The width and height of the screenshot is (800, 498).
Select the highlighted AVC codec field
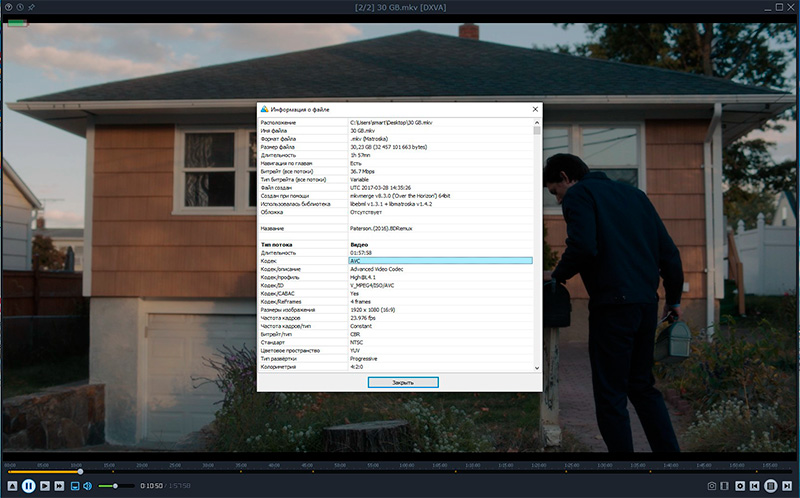pos(439,261)
